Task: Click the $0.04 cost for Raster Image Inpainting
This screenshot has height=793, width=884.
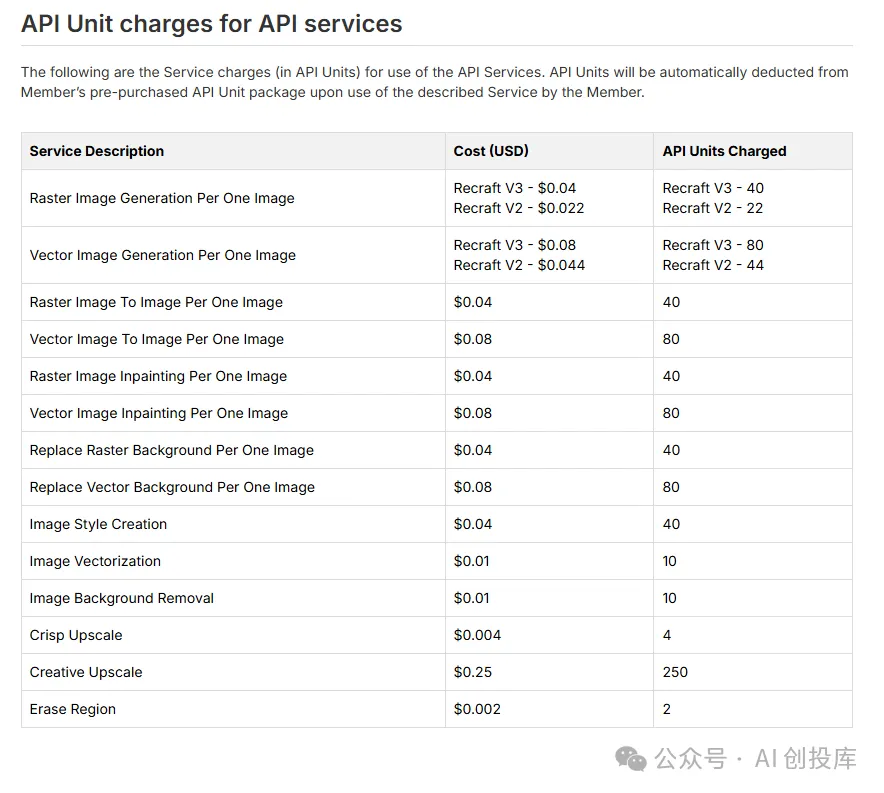Action: (x=473, y=376)
